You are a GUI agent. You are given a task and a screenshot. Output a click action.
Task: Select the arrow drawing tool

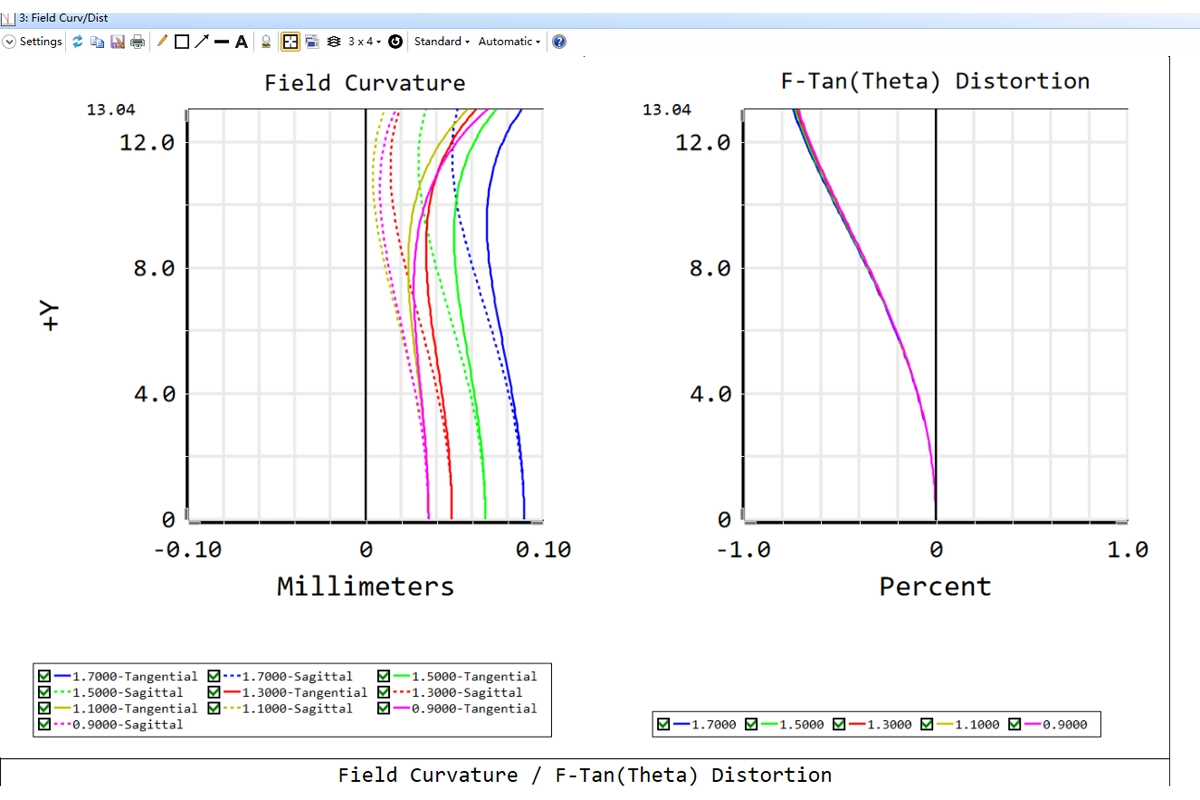click(201, 42)
